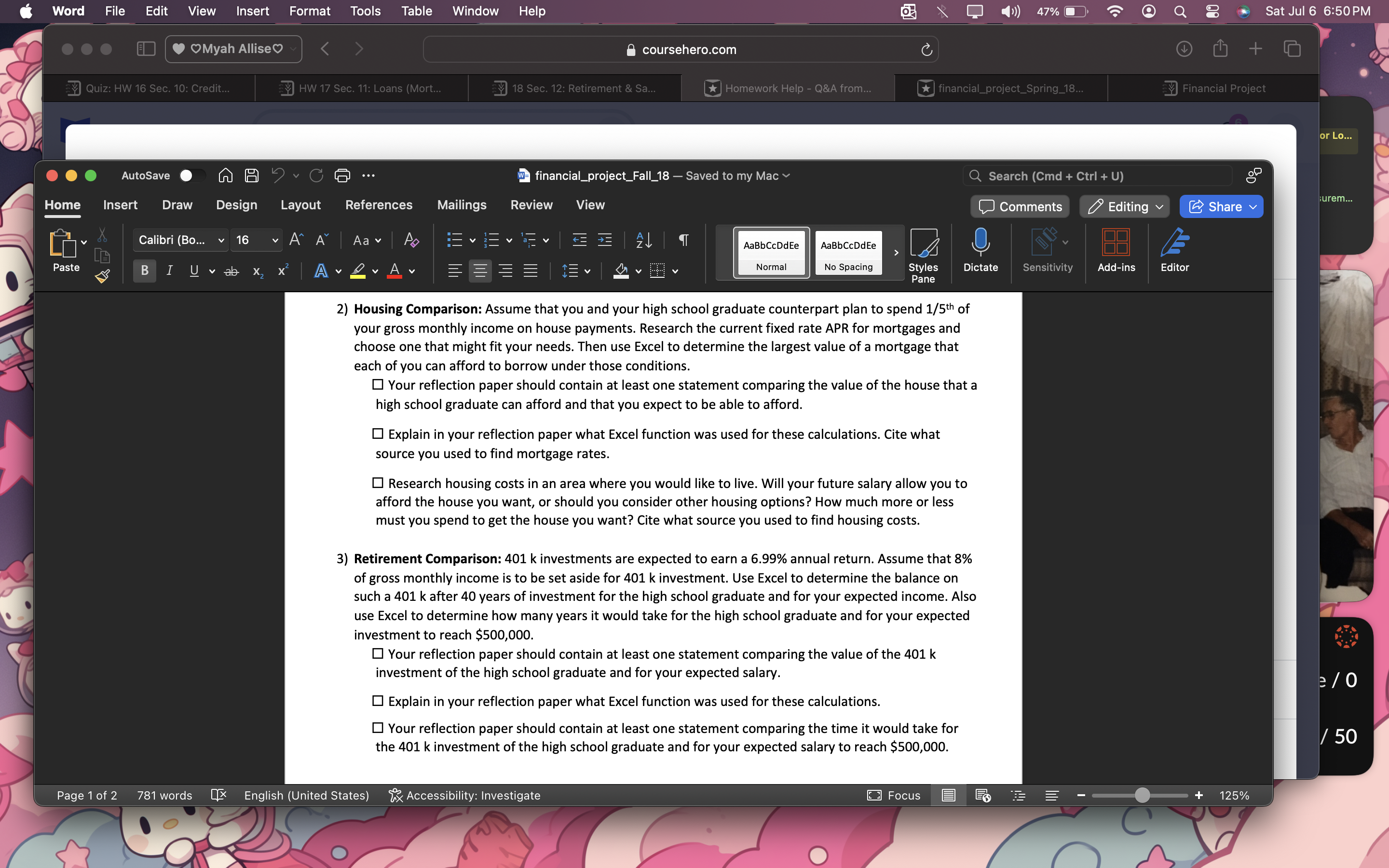Open the Tools menu in menu bar
The image size is (1389, 868).
365,11
